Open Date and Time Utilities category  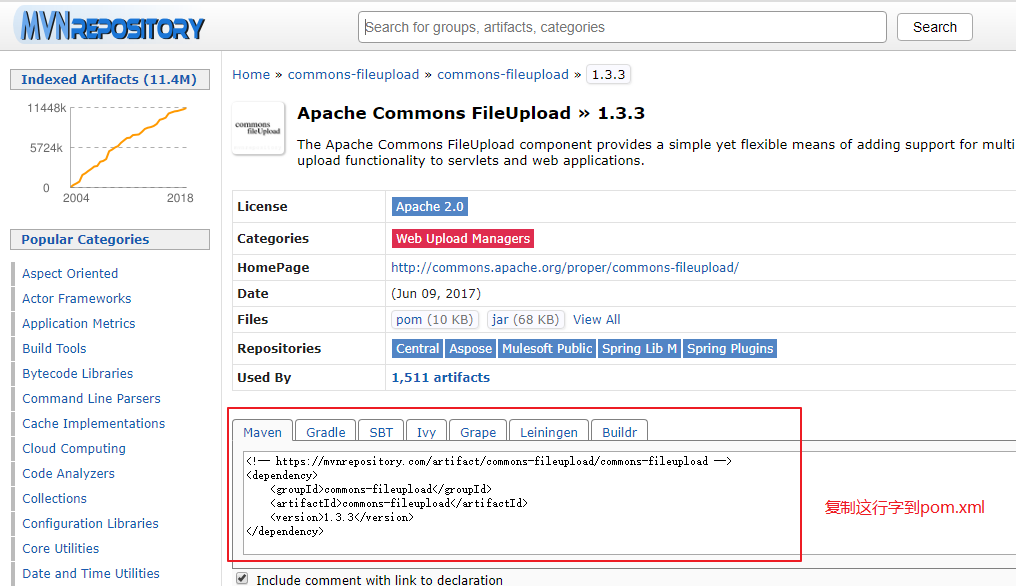(91, 574)
